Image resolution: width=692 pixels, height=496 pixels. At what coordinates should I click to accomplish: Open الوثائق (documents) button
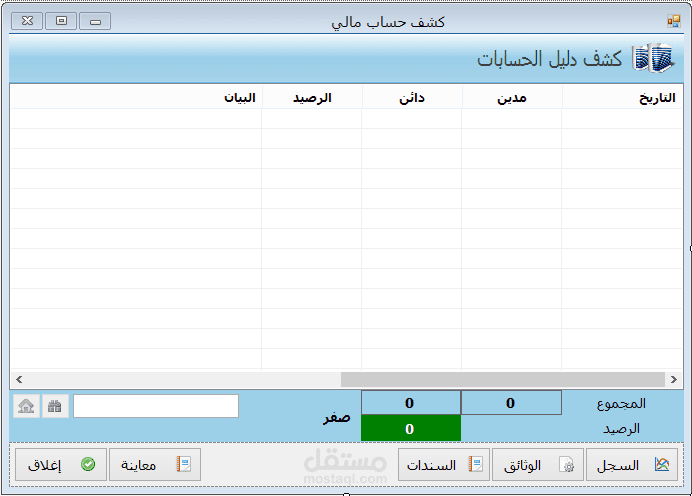[538, 465]
